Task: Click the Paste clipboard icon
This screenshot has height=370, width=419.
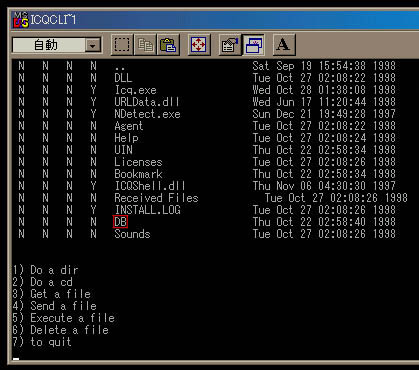Action: tap(168, 45)
